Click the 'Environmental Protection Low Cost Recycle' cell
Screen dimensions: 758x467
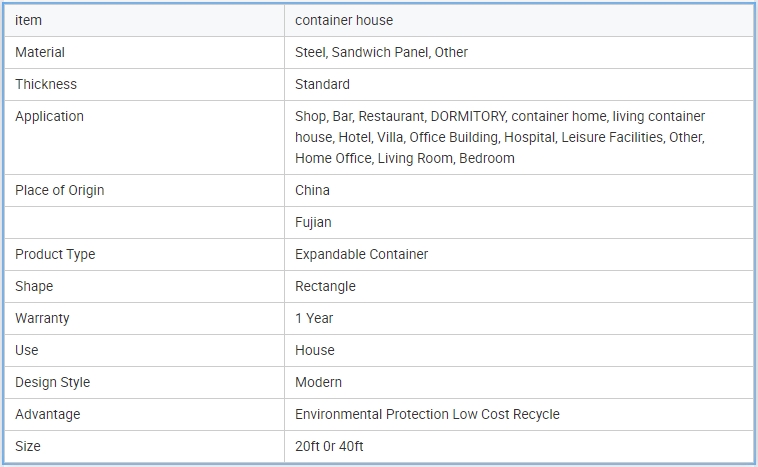click(x=427, y=414)
